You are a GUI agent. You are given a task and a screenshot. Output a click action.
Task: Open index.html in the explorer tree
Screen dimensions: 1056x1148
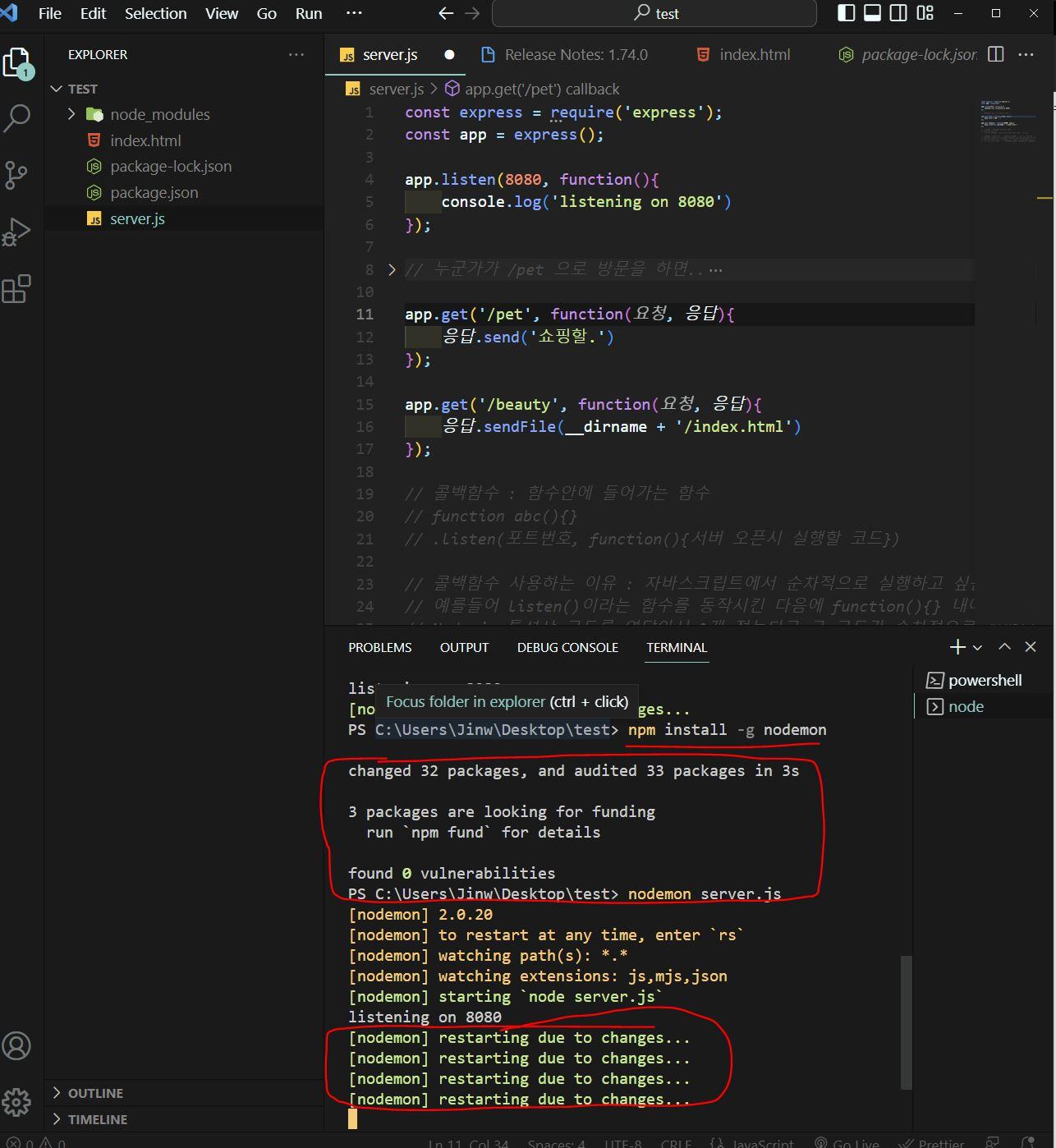[184, 140]
